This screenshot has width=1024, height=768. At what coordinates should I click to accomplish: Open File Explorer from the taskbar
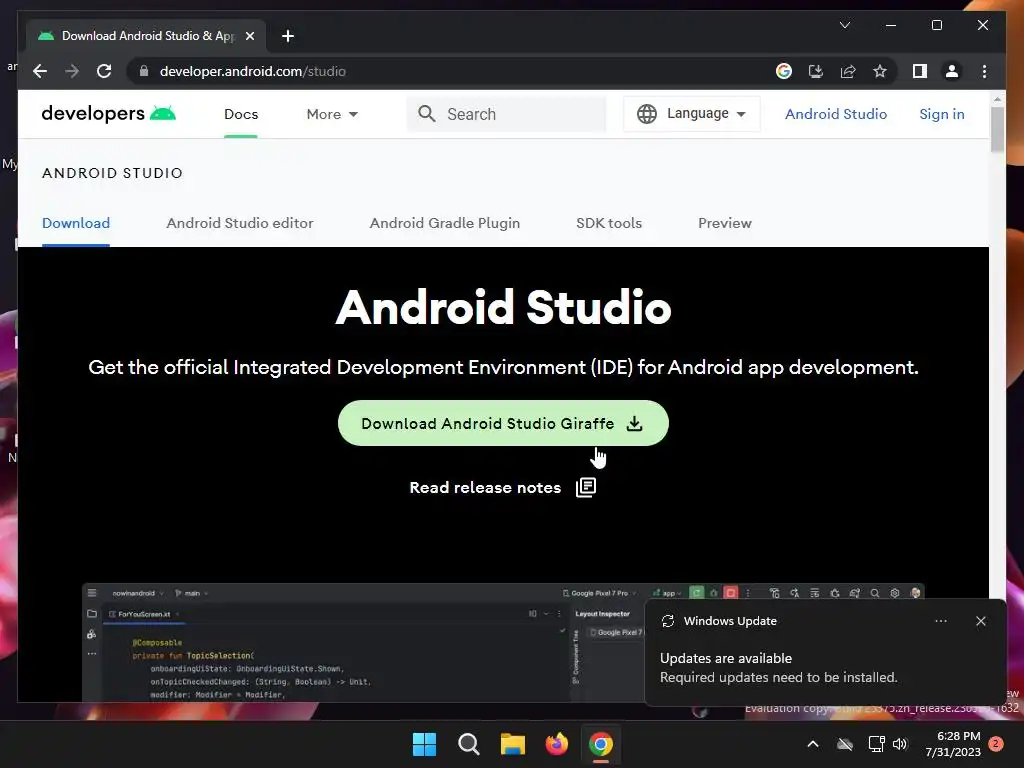click(x=513, y=744)
